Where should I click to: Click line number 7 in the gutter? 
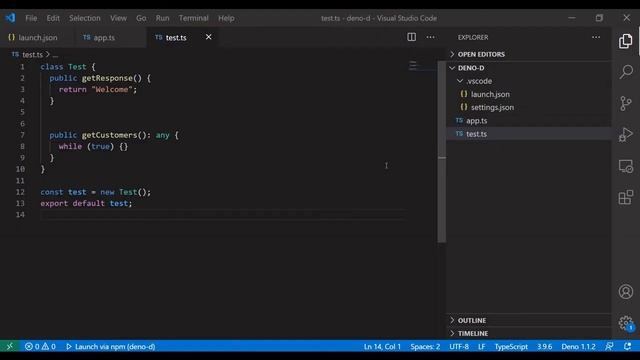pyautogui.click(x=22, y=135)
